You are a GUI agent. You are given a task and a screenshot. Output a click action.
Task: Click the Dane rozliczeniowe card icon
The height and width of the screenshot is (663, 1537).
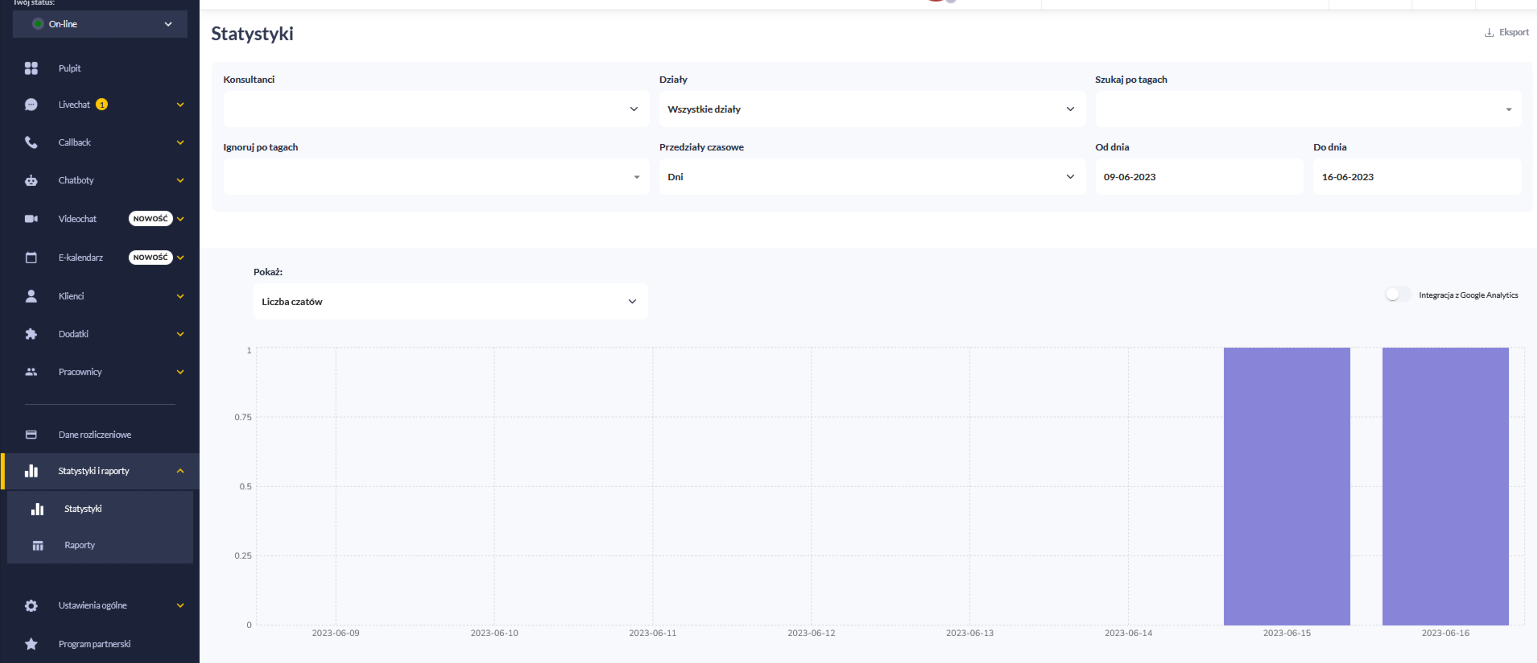point(31,435)
